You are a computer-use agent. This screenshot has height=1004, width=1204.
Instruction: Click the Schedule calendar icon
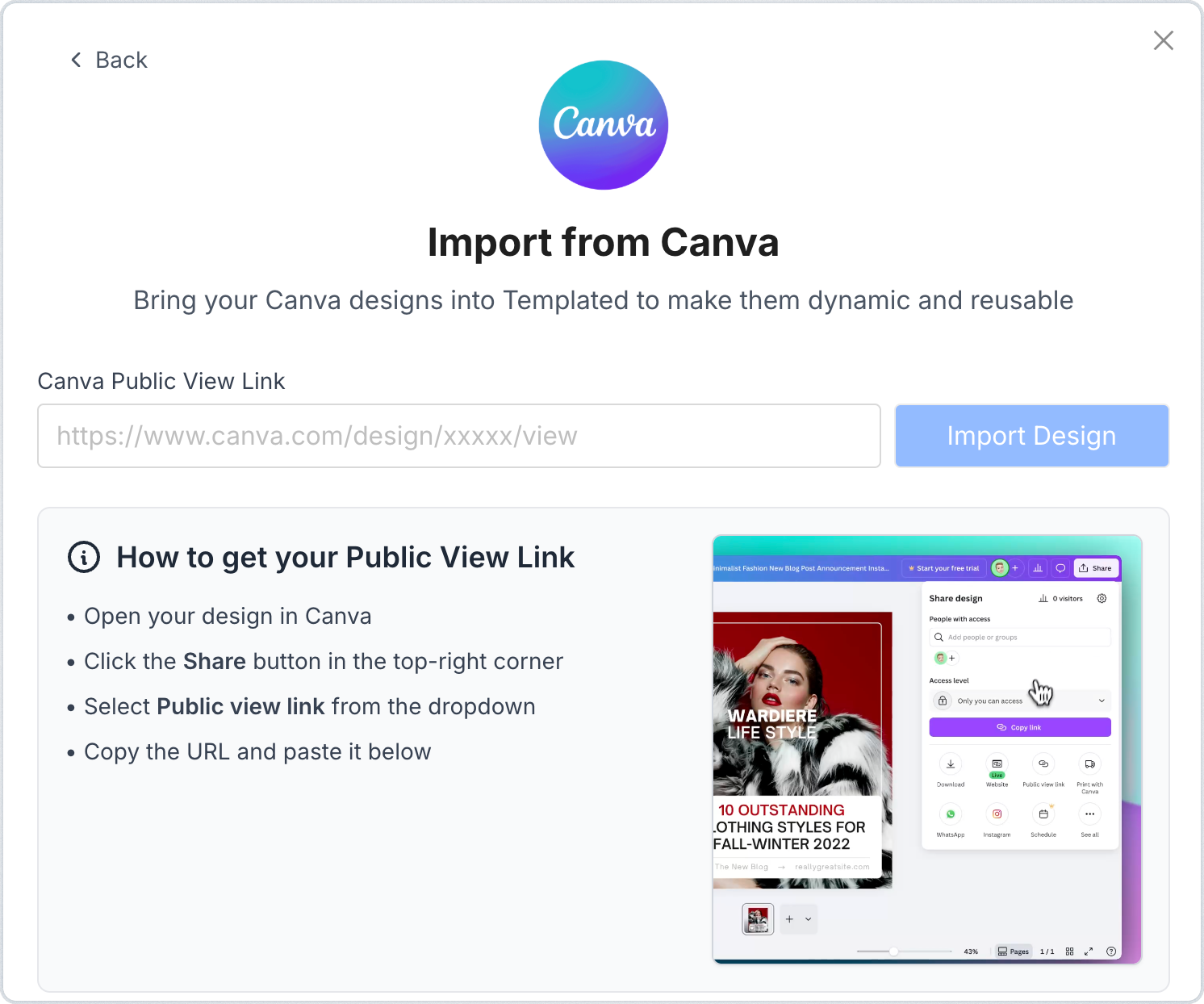point(1043,814)
